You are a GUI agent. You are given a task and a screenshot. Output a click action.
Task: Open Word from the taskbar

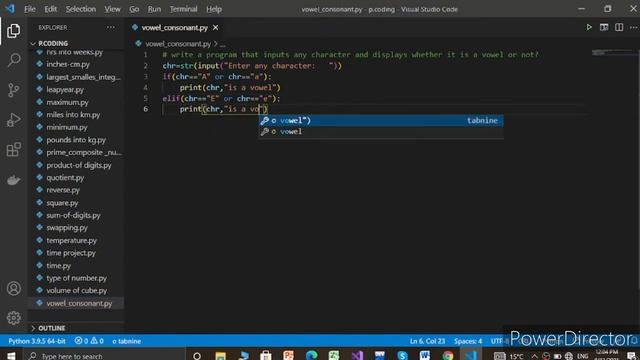pos(424,356)
